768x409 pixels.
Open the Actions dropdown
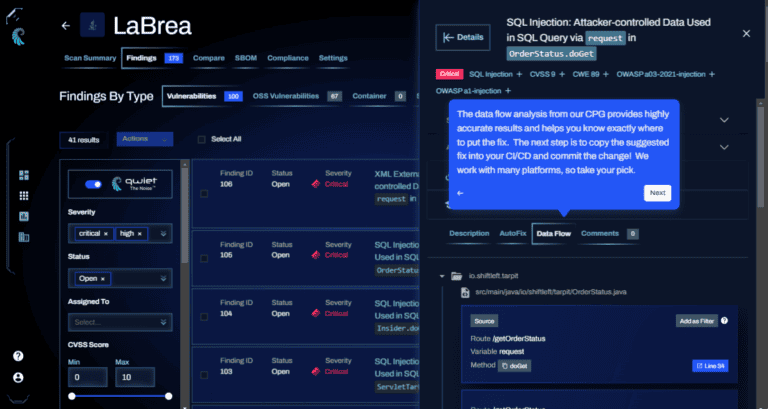[145, 139]
